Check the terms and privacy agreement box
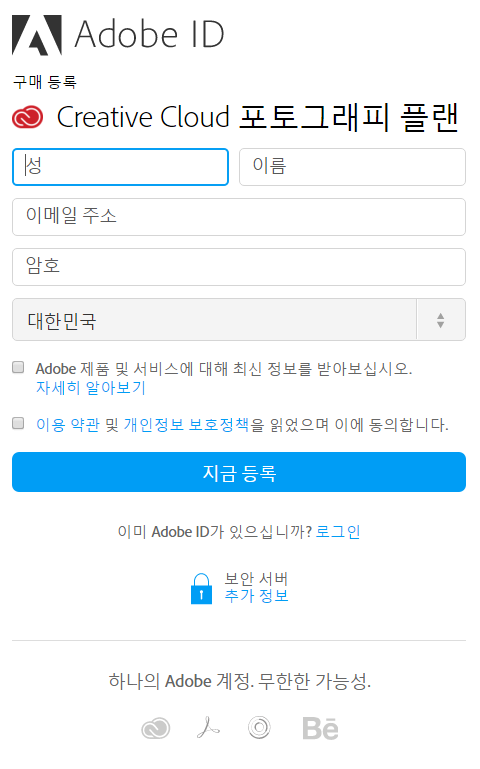The image size is (480, 769). (18, 423)
